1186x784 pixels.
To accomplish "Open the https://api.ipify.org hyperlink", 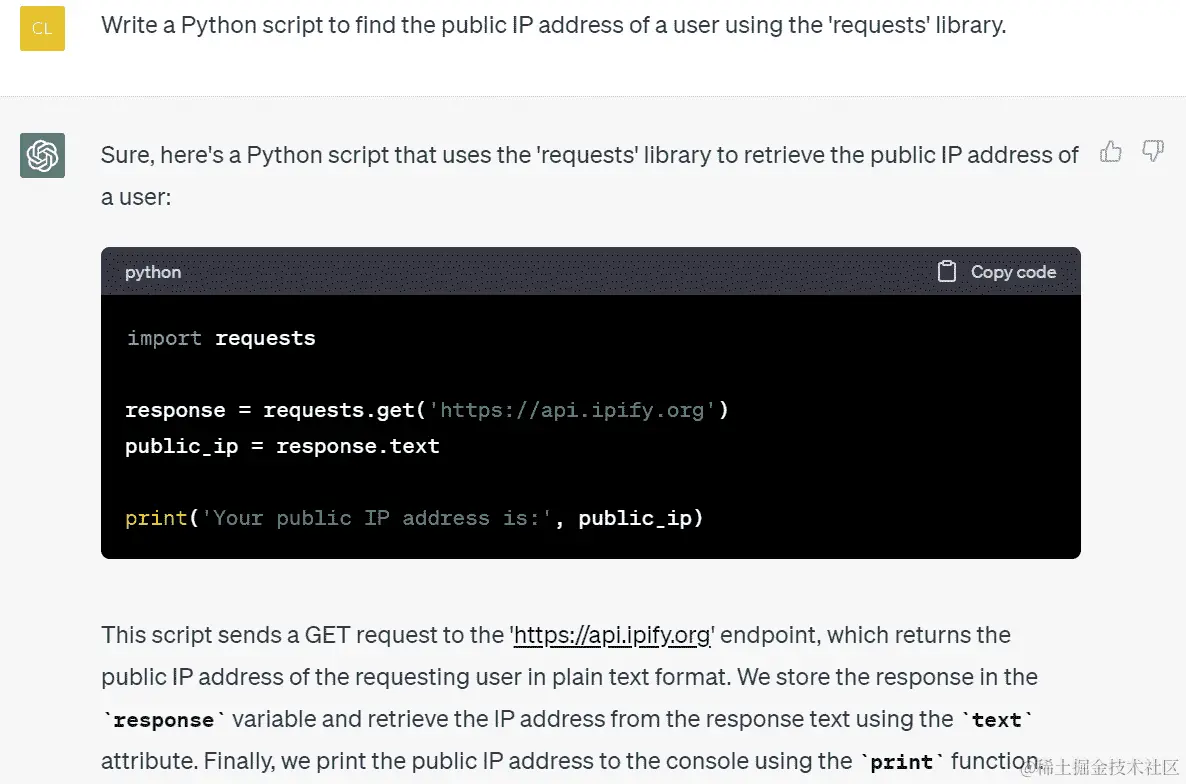I will tap(611, 635).
